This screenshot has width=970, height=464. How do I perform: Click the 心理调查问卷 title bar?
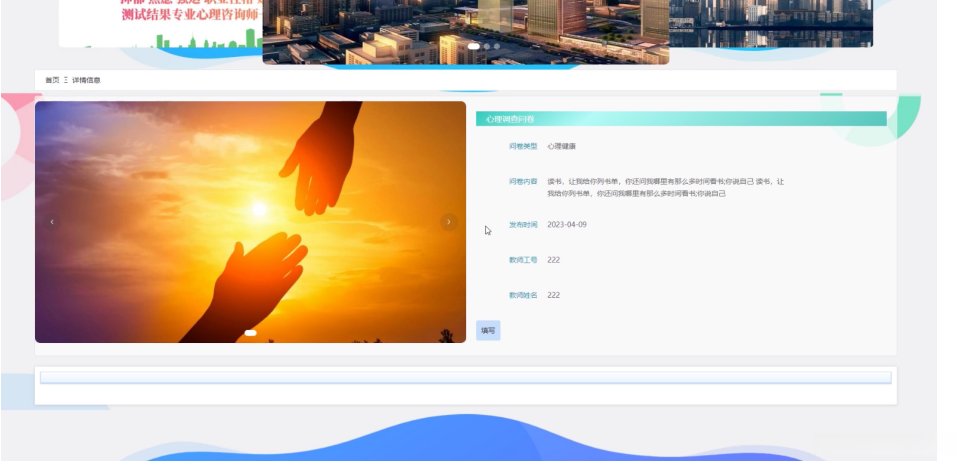[x=681, y=119]
